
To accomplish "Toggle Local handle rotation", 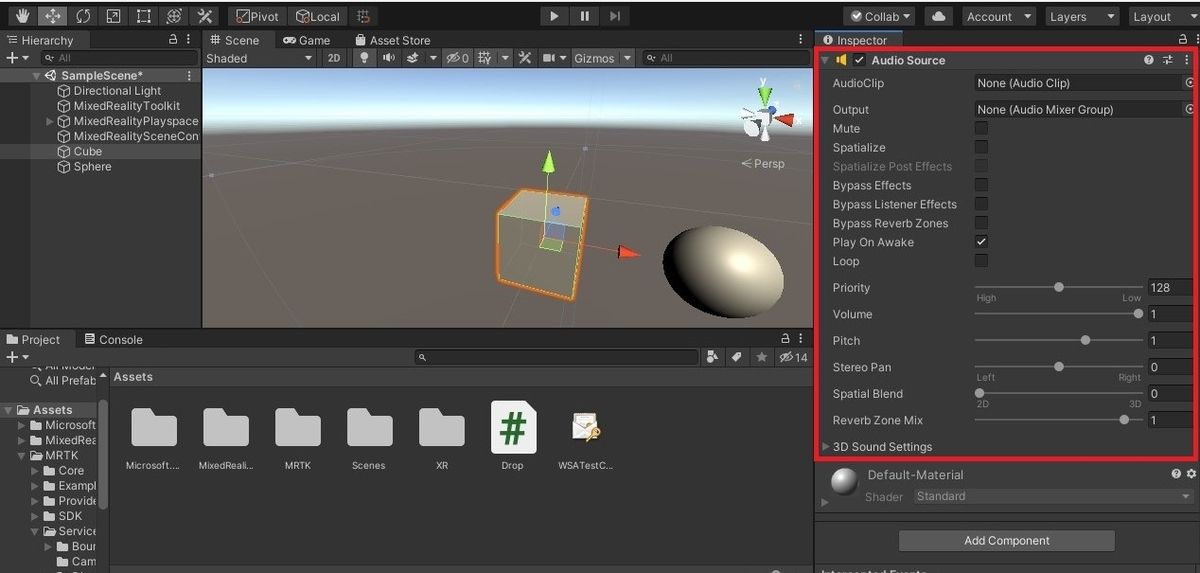I will coord(317,16).
